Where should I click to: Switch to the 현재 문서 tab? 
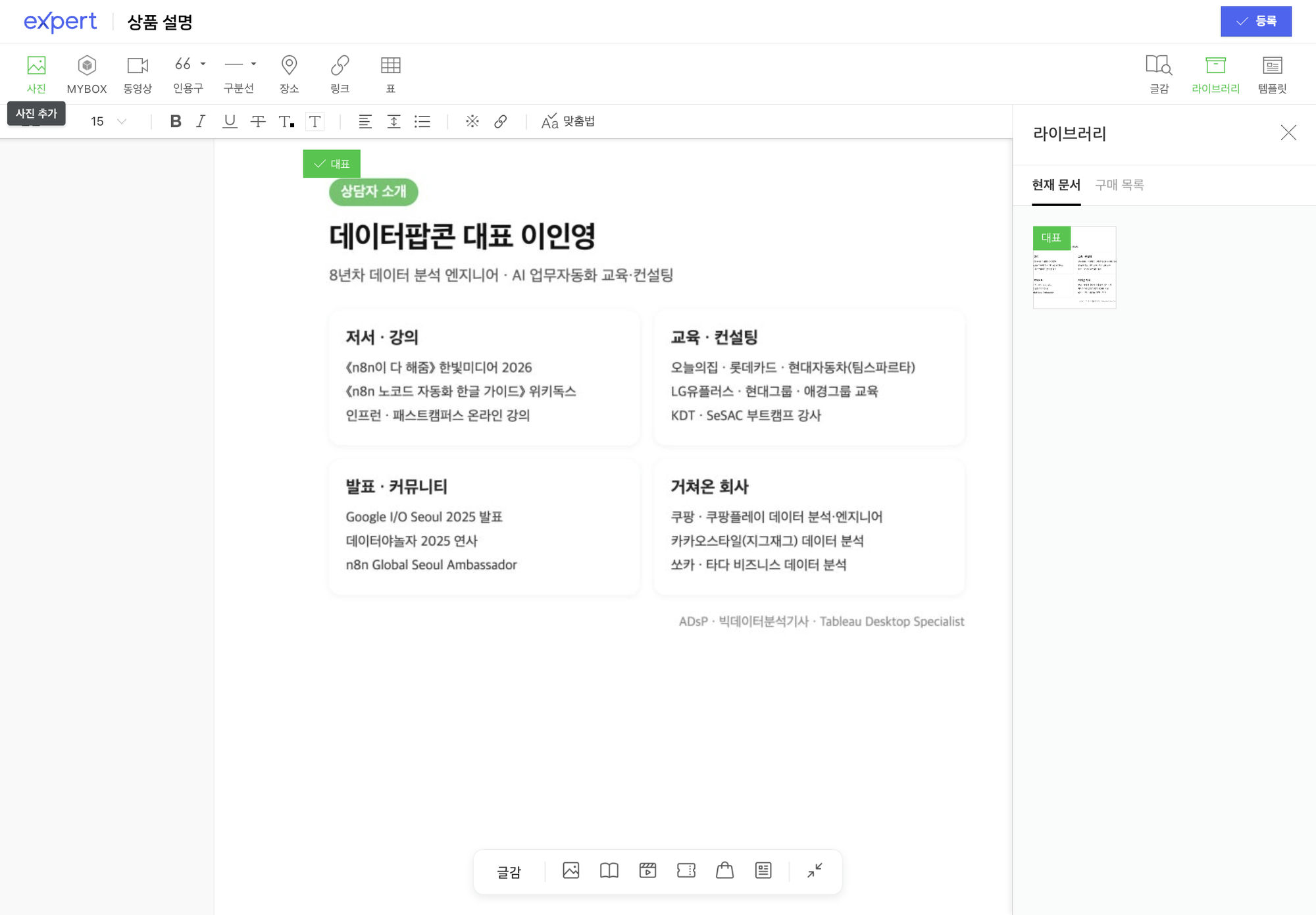pos(1056,185)
